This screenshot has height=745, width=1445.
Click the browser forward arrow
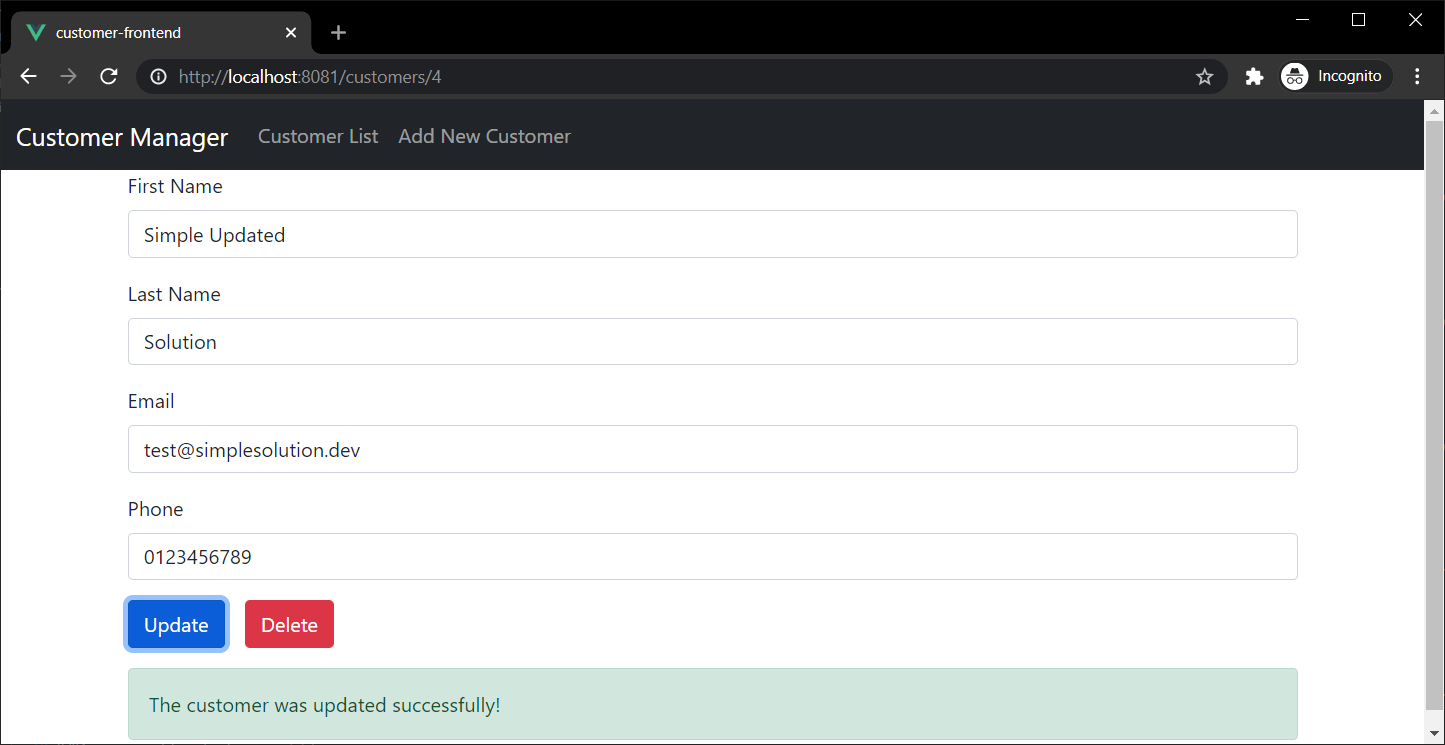point(68,77)
